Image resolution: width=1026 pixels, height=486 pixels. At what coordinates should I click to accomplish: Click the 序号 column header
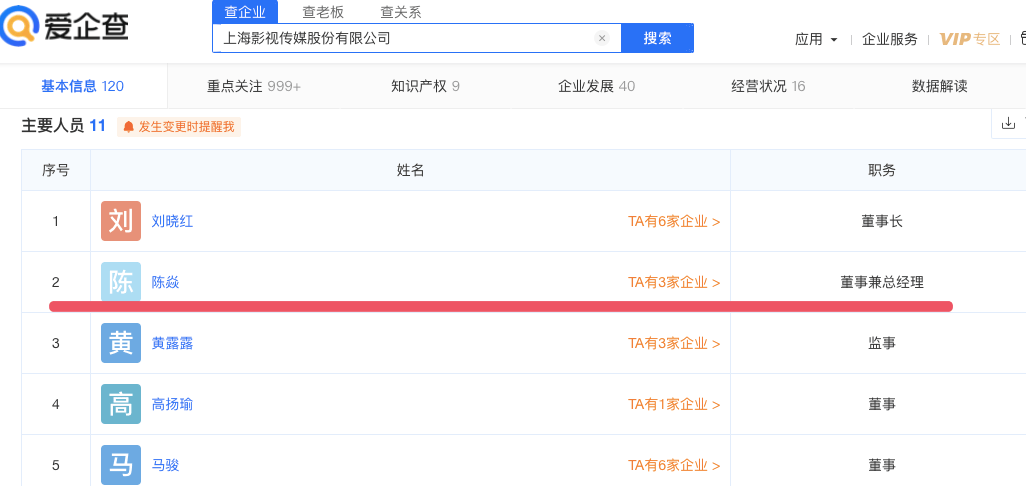[x=56, y=170]
